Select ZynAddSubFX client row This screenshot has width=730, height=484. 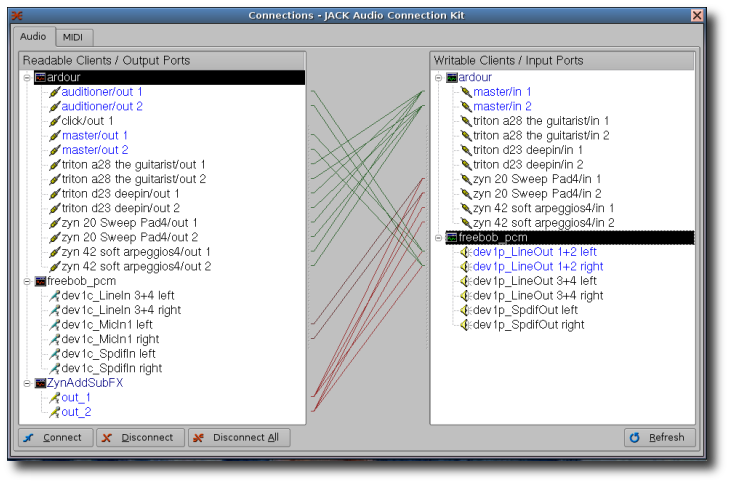[x=85, y=383]
